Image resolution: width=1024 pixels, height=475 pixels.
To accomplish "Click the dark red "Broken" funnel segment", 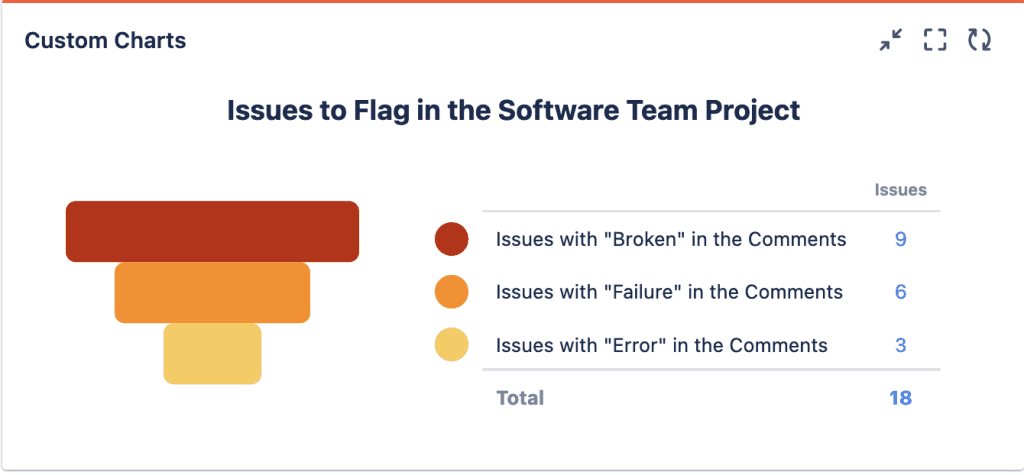I will 212,231.
